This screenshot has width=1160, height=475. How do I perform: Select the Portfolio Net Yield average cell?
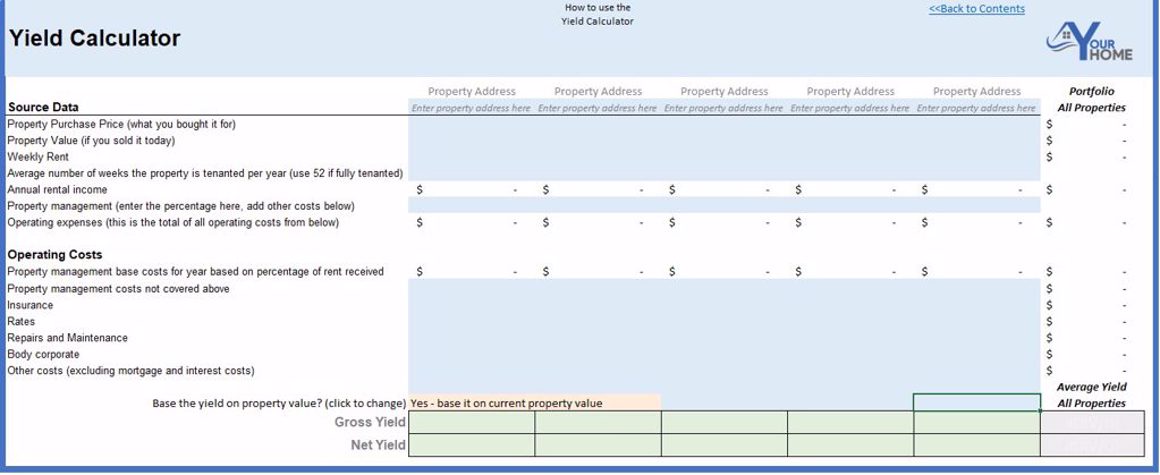(x=1092, y=445)
